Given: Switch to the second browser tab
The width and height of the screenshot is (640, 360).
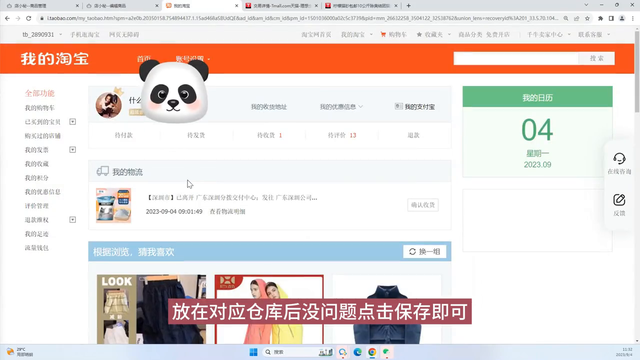Looking at the screenshot, I should (122, 6).
